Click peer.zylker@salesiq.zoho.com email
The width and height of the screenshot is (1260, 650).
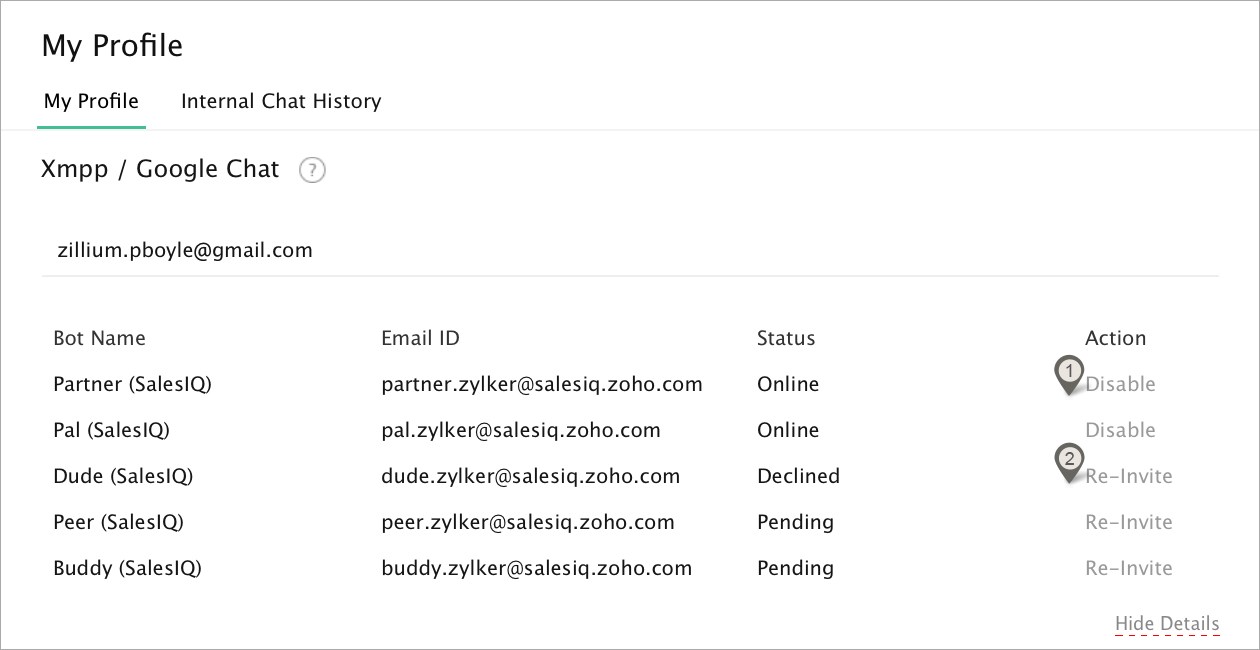[528, 522]
